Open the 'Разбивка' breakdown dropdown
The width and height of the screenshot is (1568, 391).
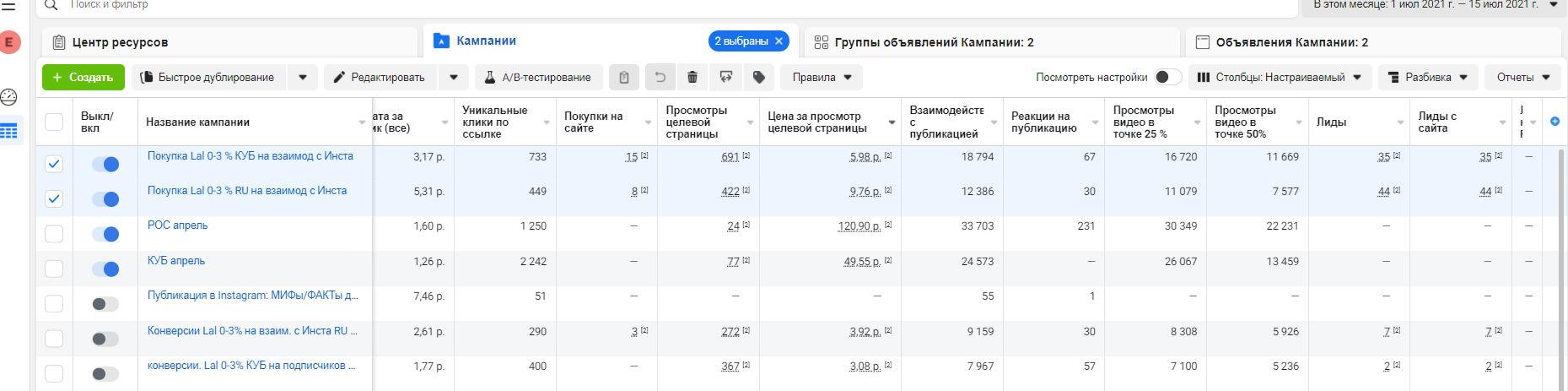pyautogui.click(x=1427, y=78)
